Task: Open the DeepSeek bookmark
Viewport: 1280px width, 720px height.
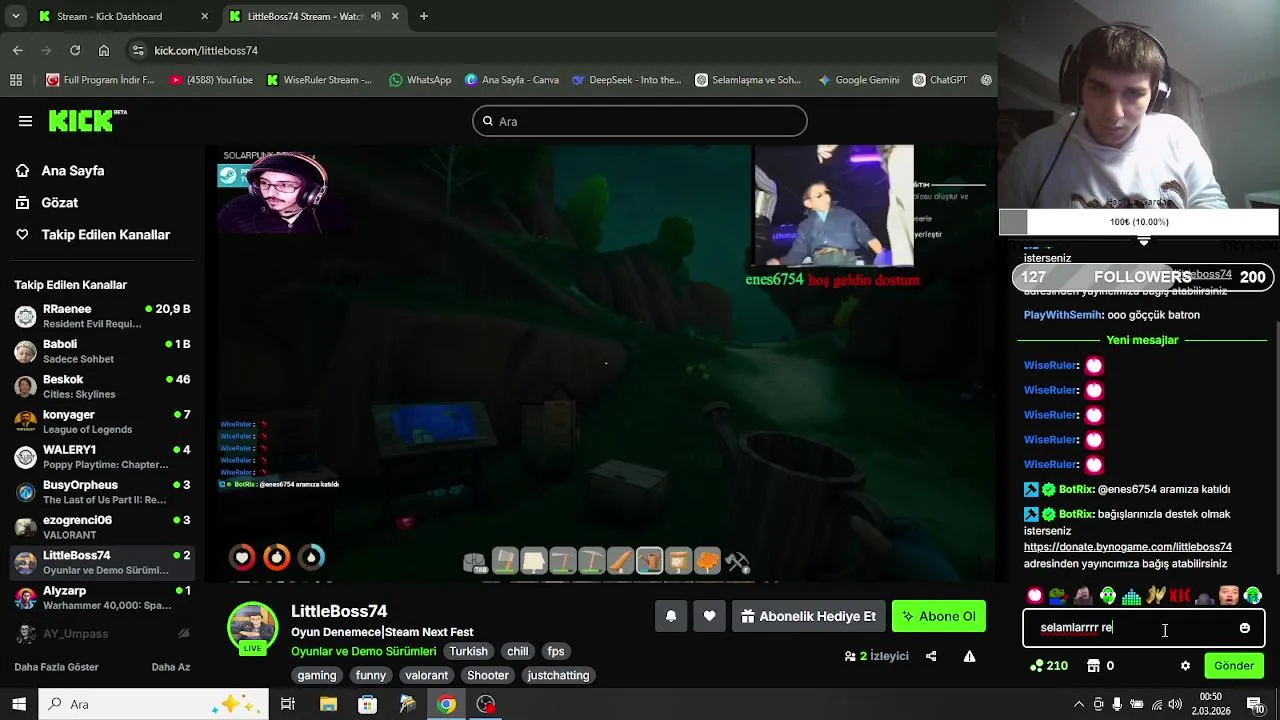Action: [627, 80]
